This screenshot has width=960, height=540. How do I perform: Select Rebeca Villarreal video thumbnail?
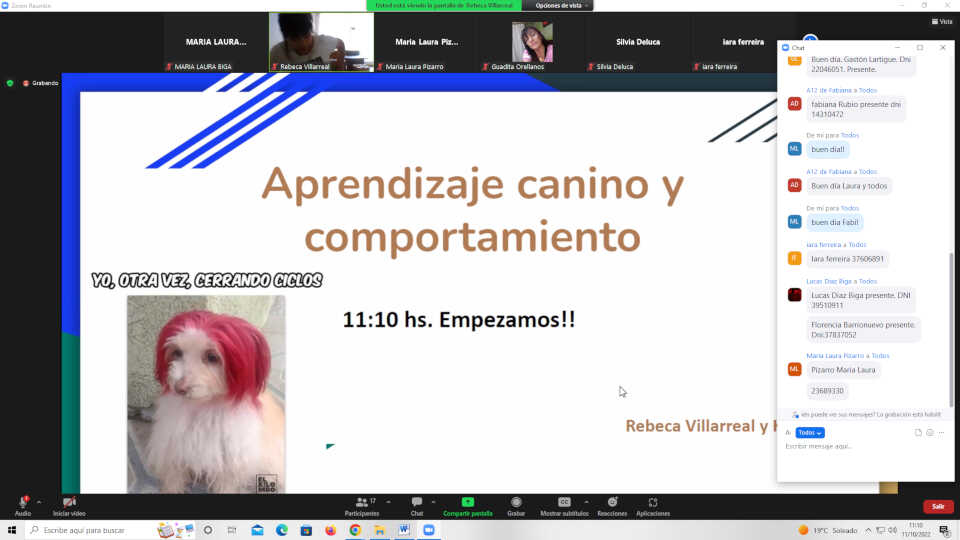point(321,42)
